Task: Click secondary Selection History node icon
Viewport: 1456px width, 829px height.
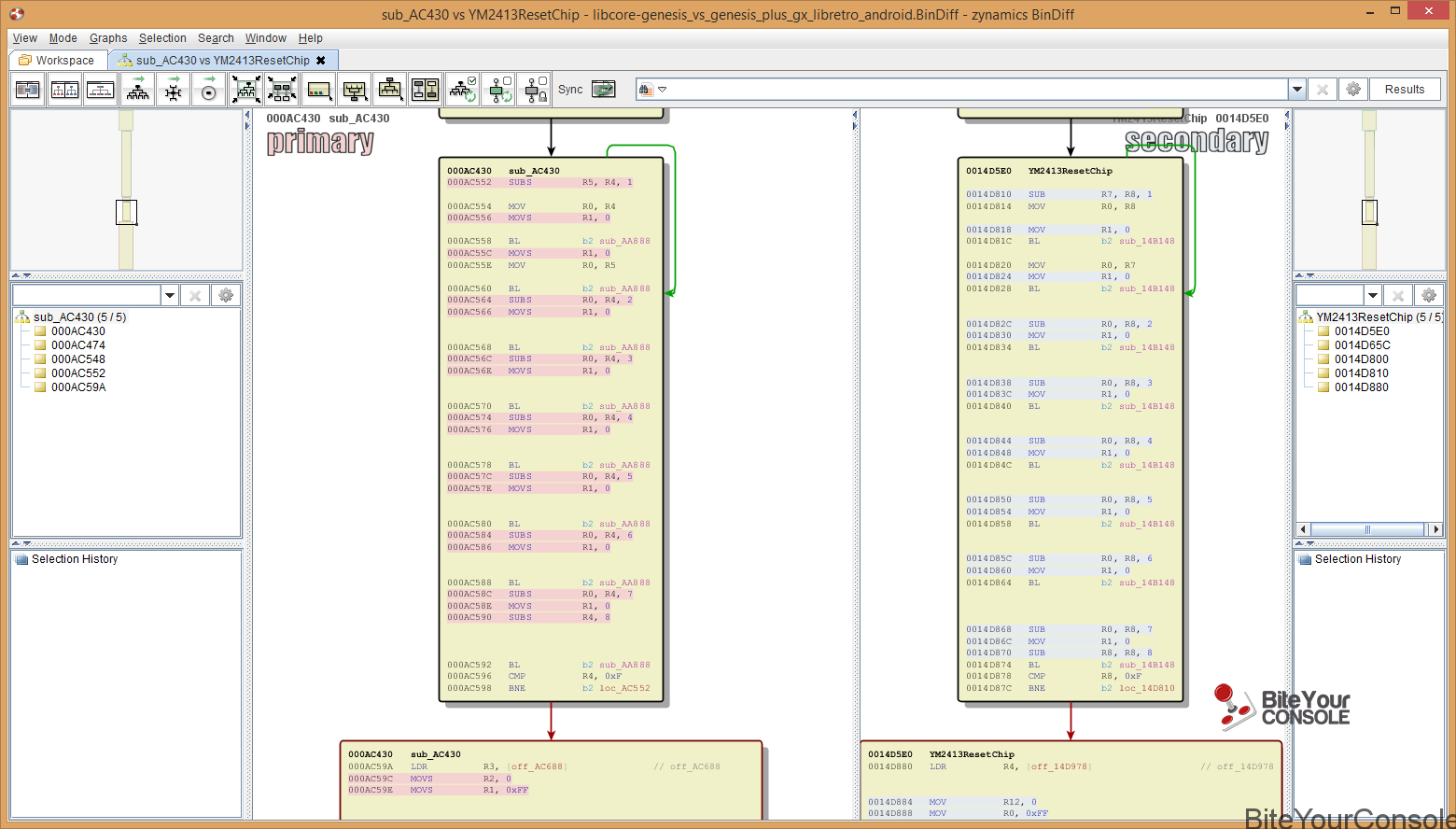Action: click(x=1305, y=559)
